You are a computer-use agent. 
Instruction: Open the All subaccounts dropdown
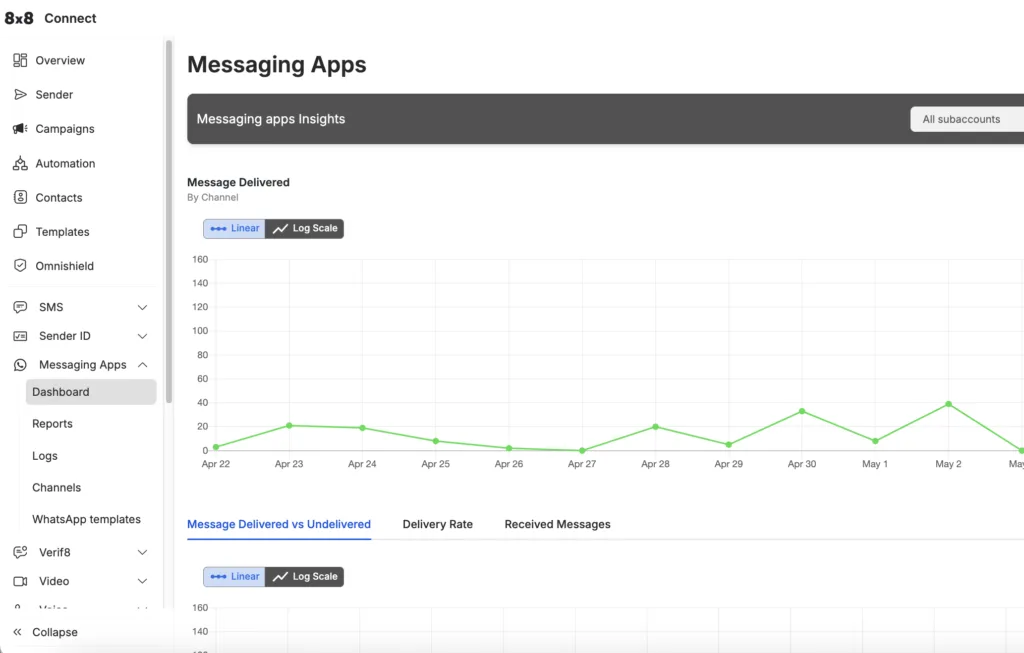[967, 119]
